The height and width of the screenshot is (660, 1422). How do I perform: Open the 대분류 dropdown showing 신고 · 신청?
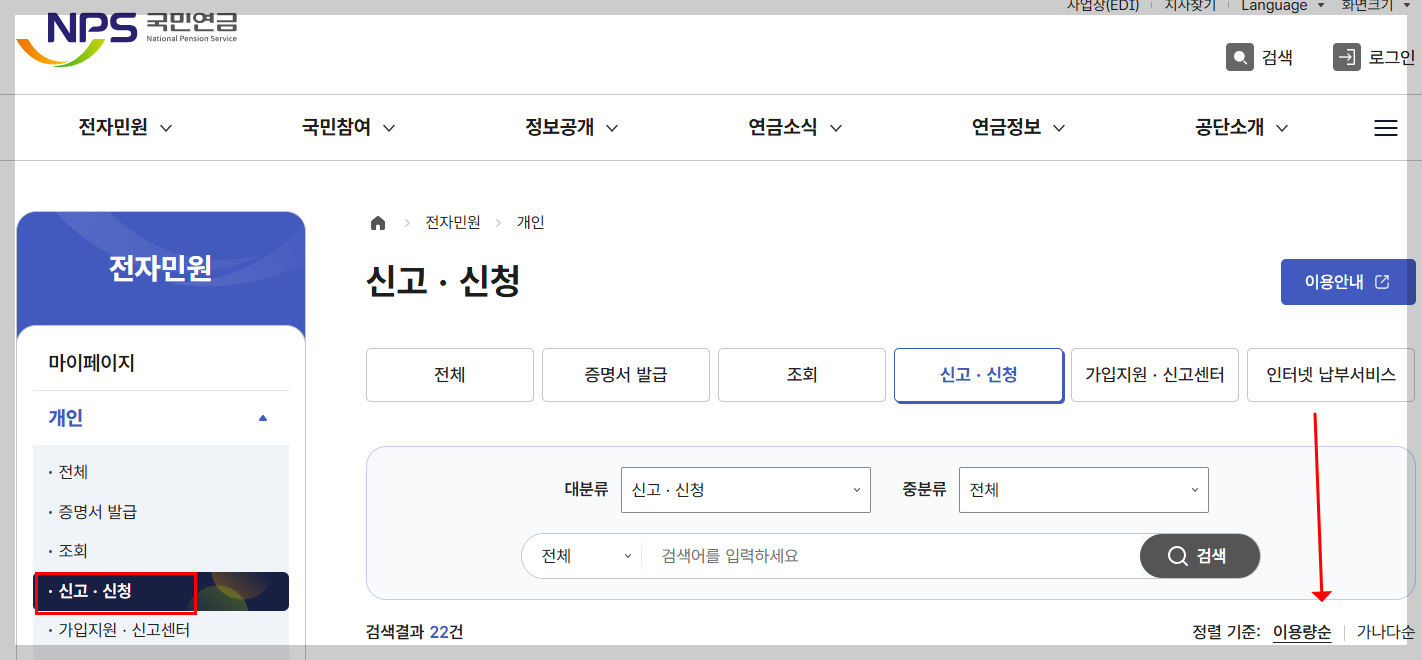point(746,490)
